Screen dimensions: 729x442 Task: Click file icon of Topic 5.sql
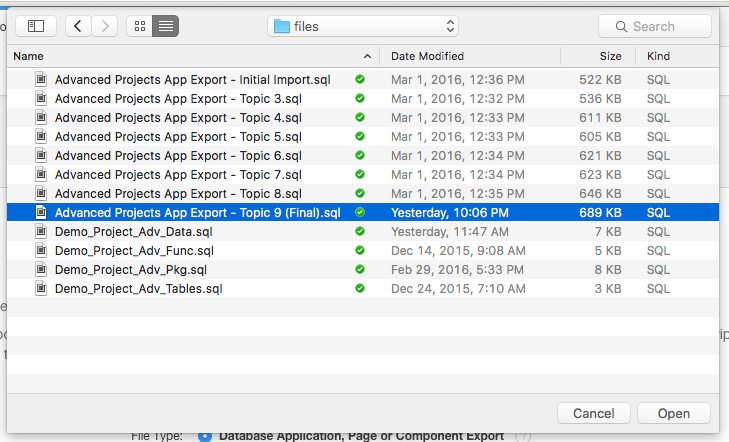(41, 137)
